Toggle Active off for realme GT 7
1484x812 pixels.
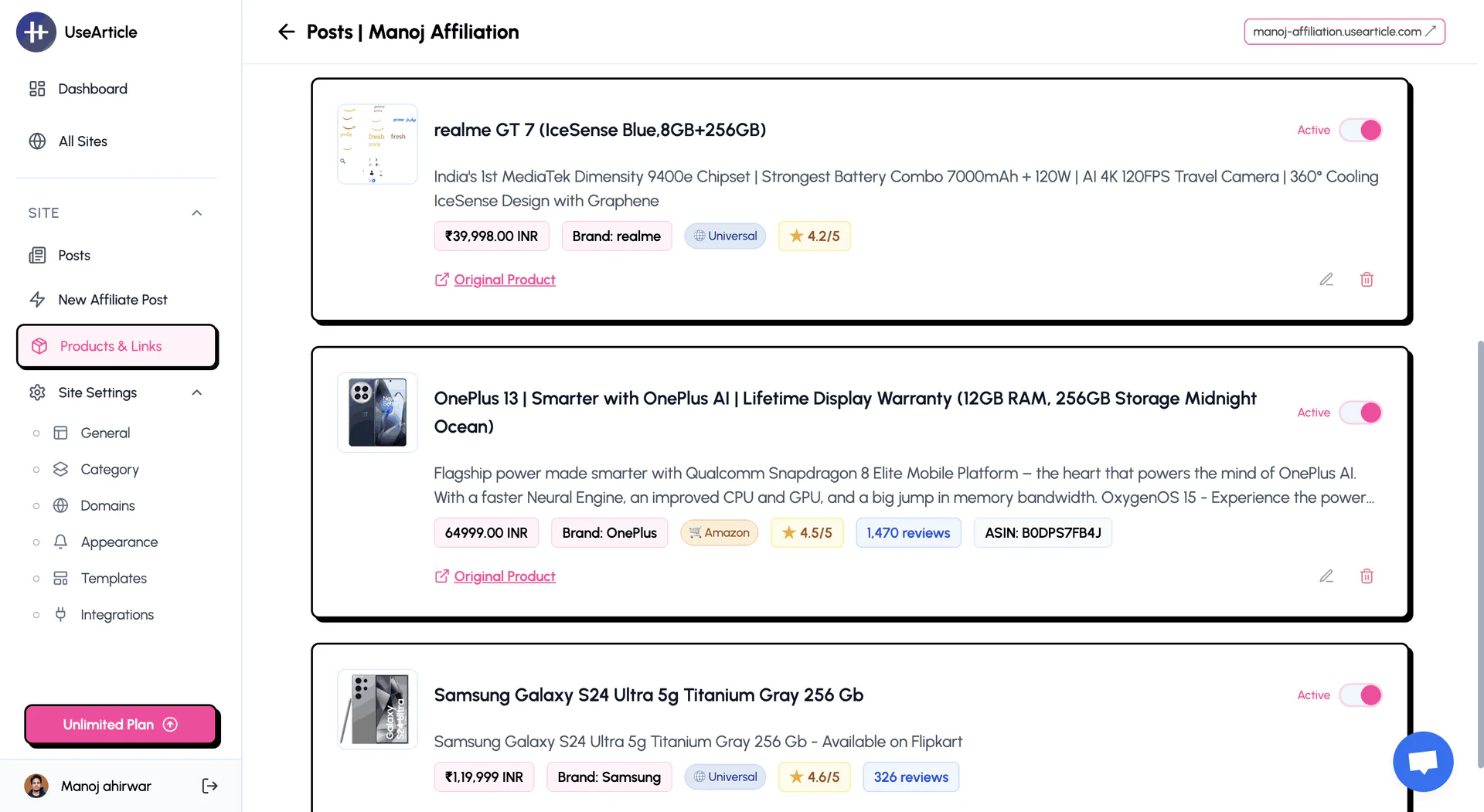(1361, 130)
